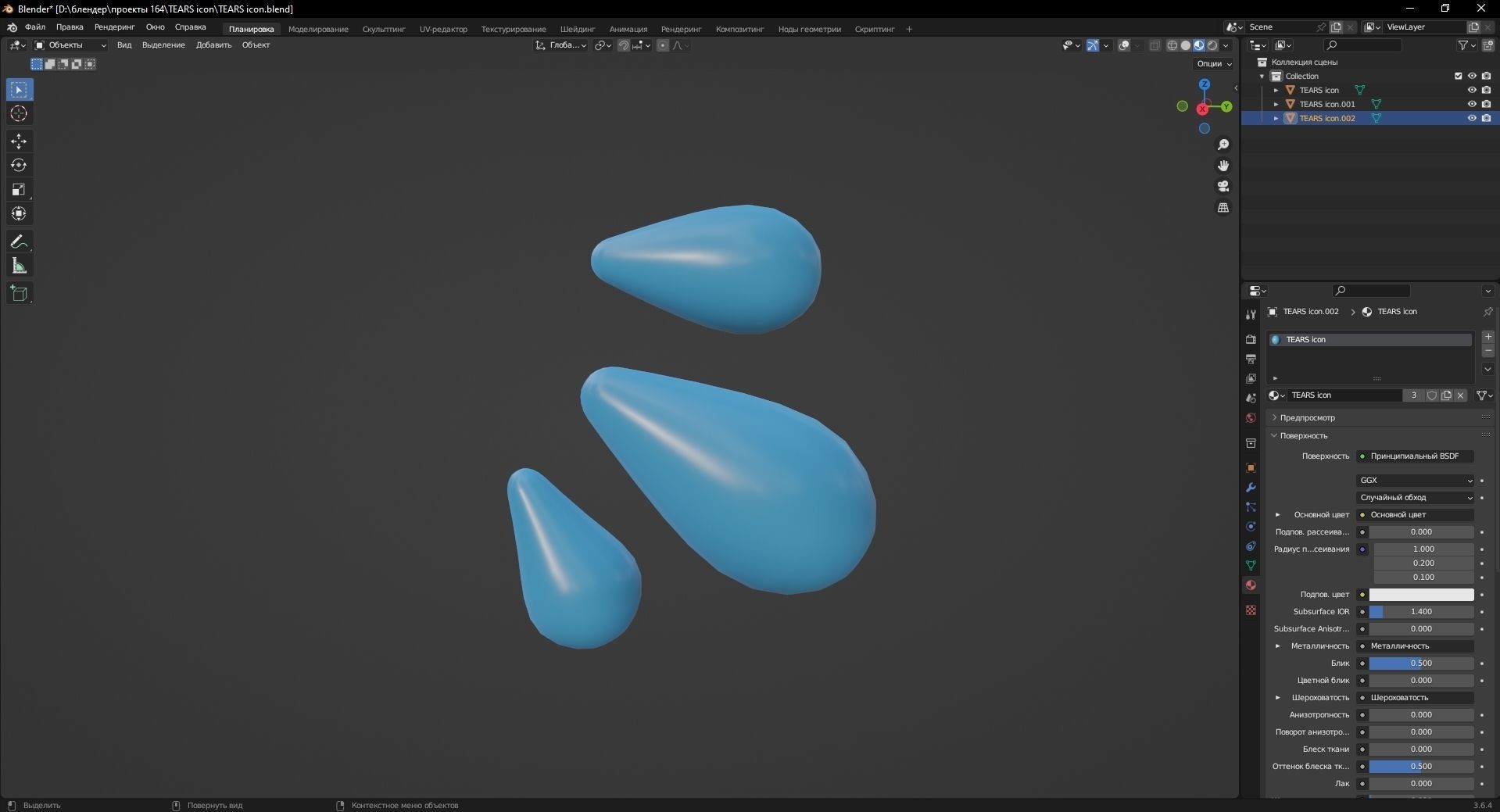The image size is (1500, 812).
Task: Toggle the camera view icon
Action: [x=1223, y=186]
